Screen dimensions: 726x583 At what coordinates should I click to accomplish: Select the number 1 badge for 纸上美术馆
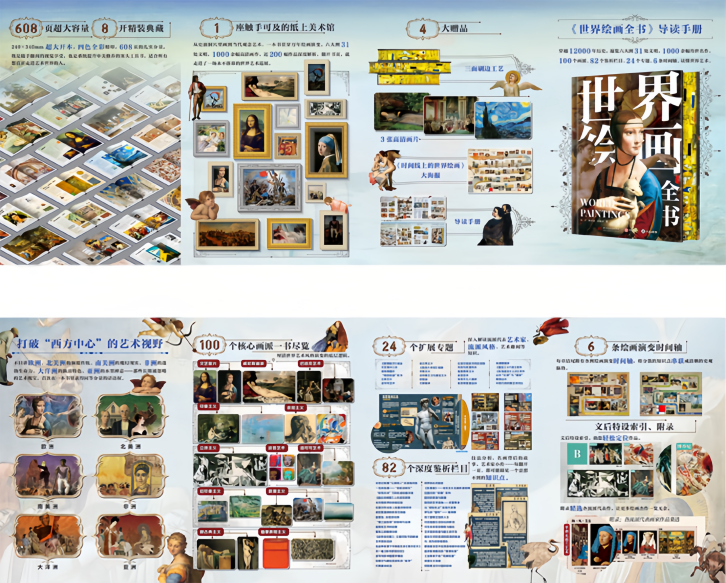click(216, 28)
